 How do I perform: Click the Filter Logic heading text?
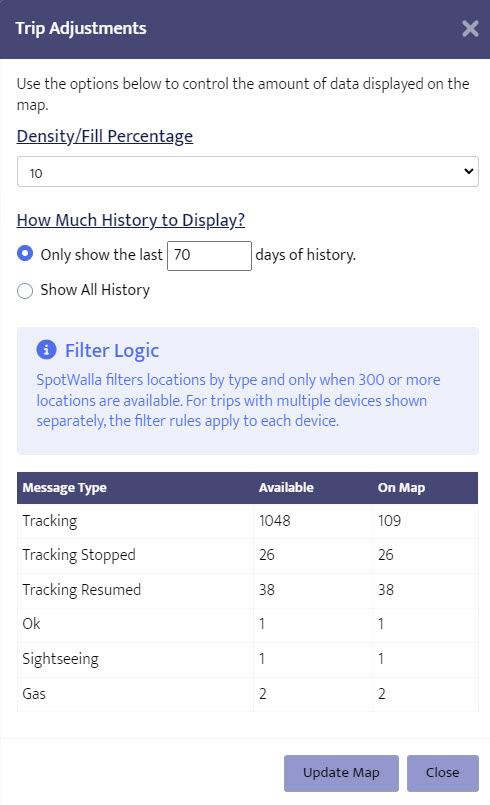point(112,351)
